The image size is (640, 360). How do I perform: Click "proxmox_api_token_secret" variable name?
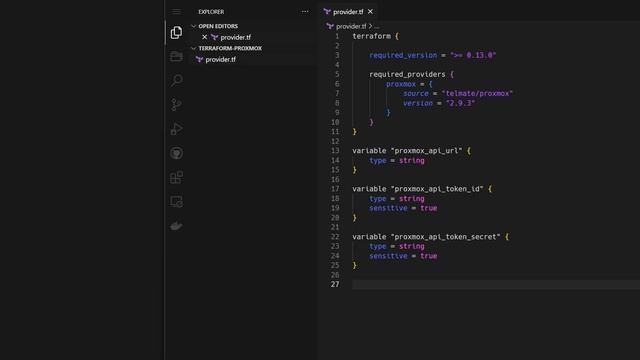click(446, 237)
